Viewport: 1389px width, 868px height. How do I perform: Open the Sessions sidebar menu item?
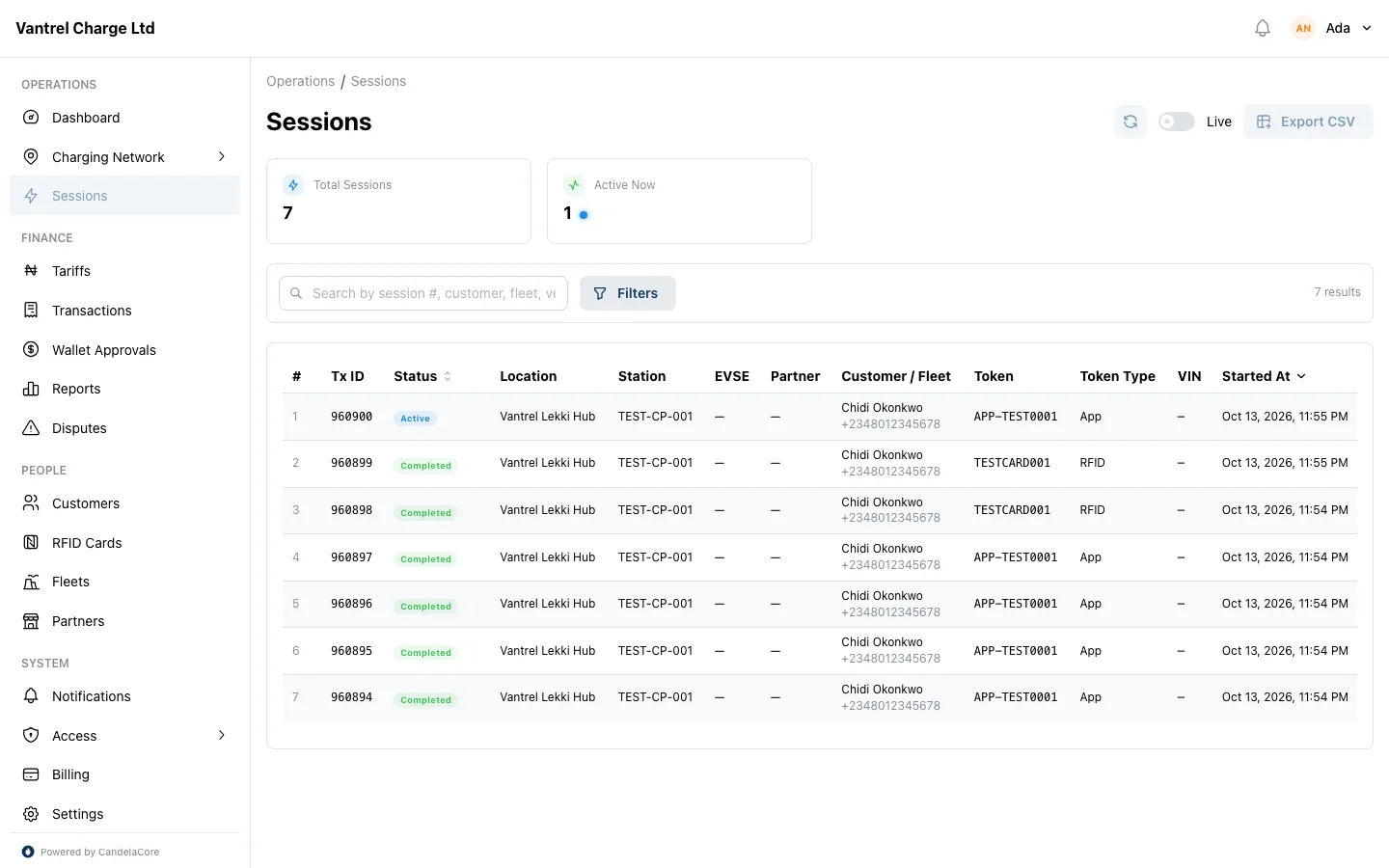(124, 196)
